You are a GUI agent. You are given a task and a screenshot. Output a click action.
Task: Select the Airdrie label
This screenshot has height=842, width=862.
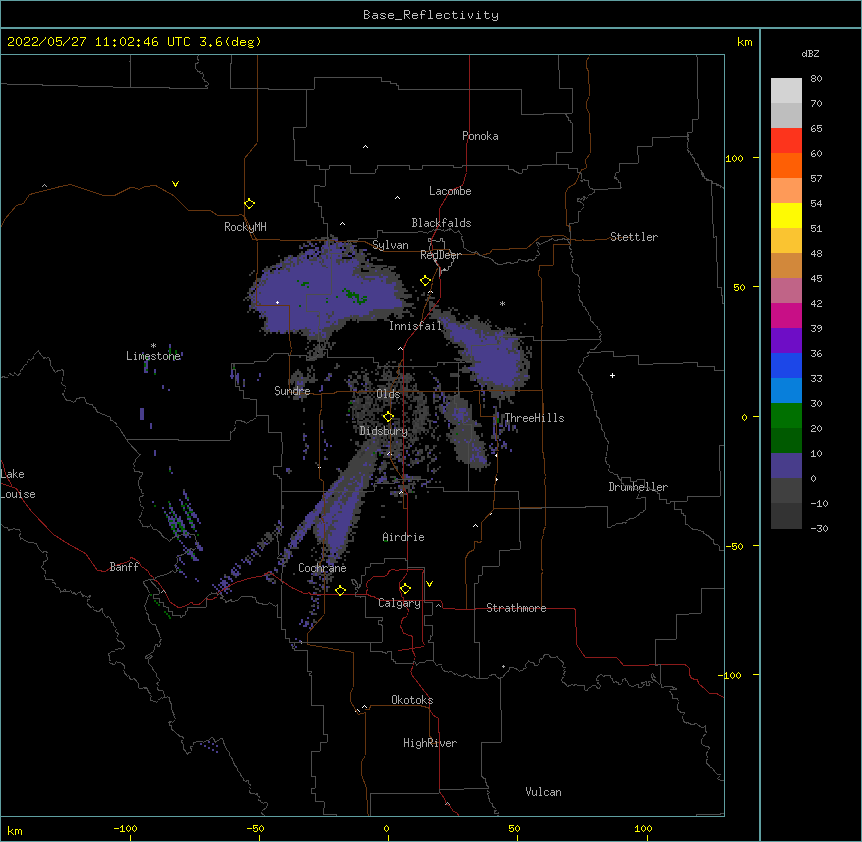click(403, 537)
